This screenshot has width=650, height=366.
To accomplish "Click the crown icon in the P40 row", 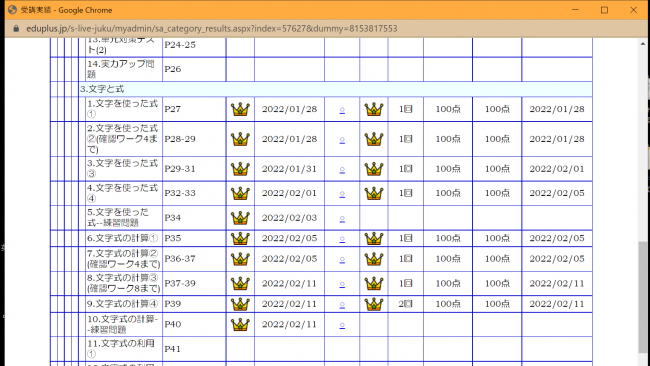I will pos(240,324).
